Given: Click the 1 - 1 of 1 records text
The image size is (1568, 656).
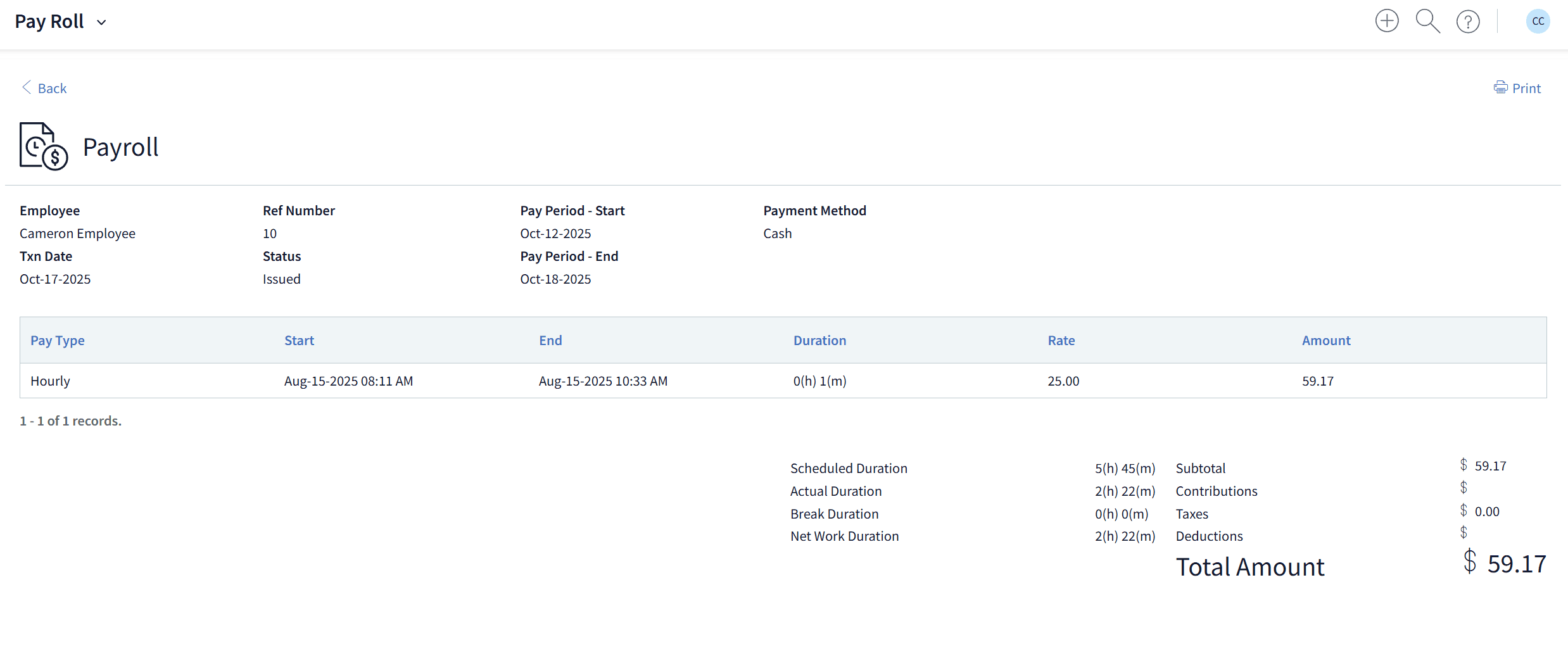Looking at the screenshot, I should tap(70, 420).
